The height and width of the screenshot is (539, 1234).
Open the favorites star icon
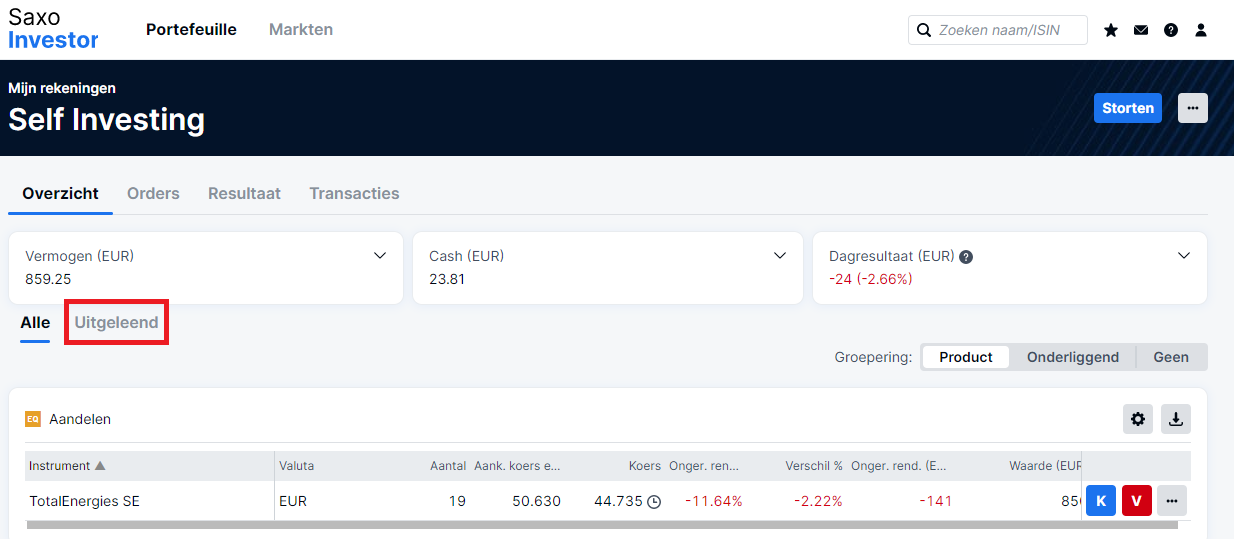[1111, 30]
